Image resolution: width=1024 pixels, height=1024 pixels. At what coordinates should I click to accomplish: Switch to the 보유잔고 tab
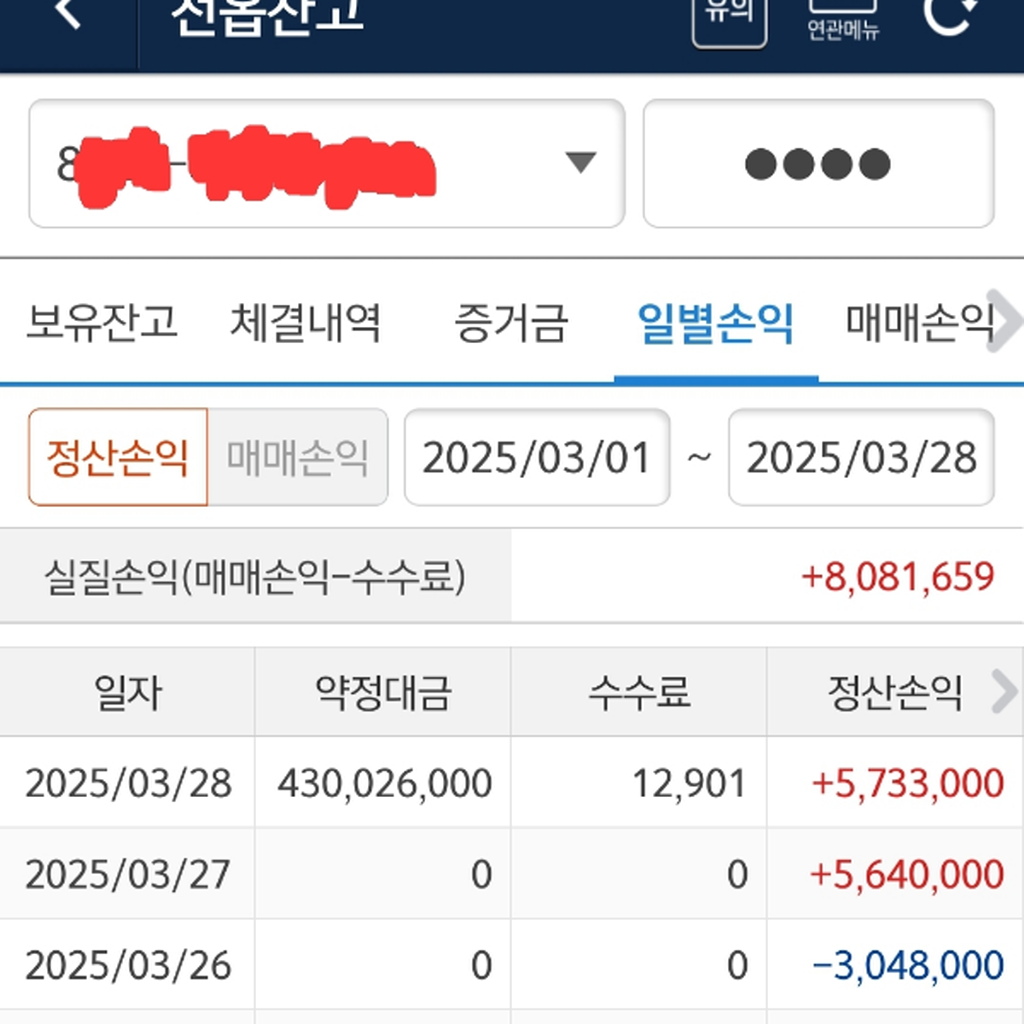101,323
